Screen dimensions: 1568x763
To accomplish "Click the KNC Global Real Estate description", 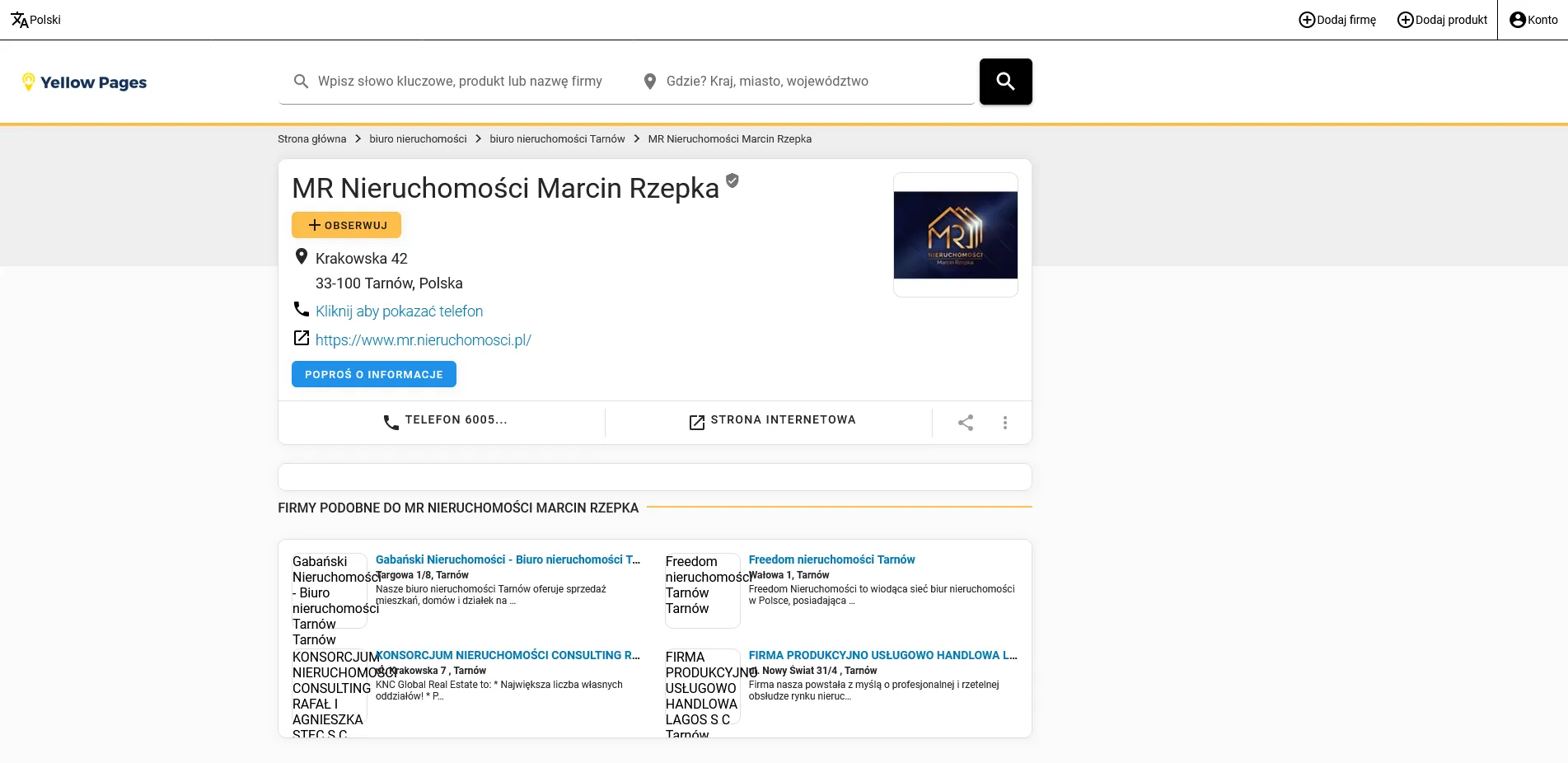I will pyautogui.click(x=499, y=690).
